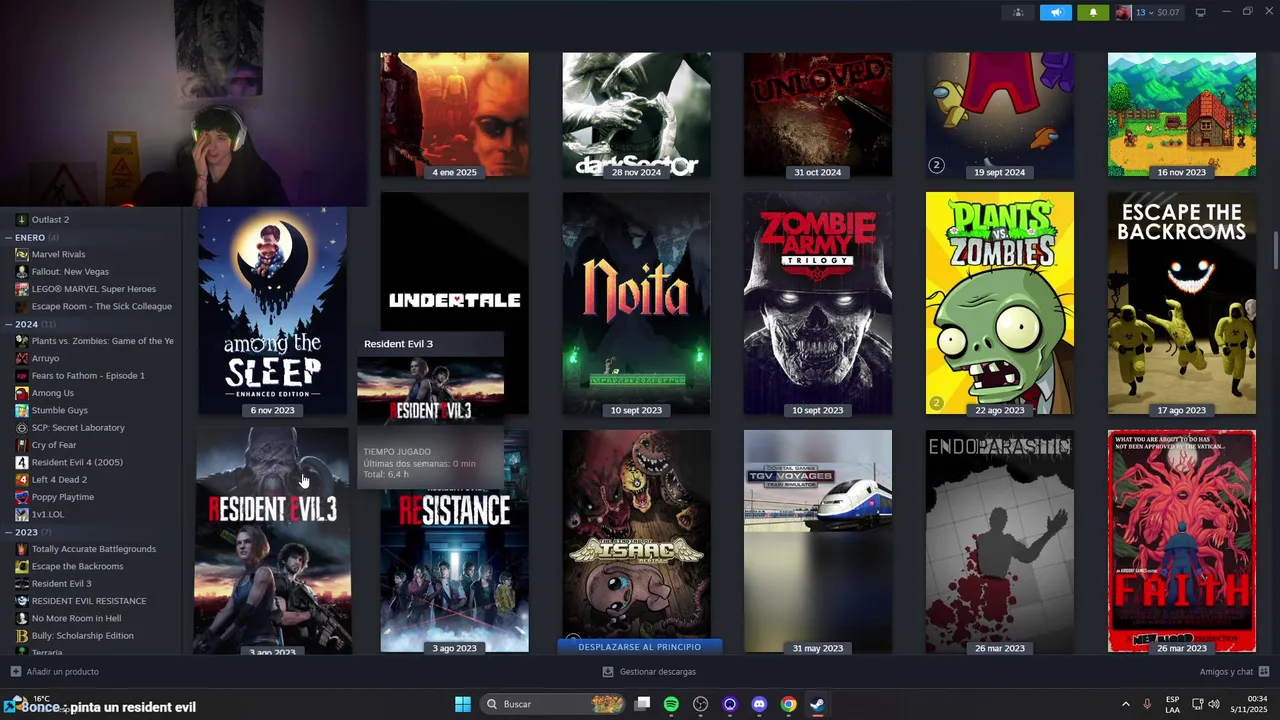This screenshot has width=1280, height=720.
Task: Open the friends activity icon in top bar
Action: [x=1018, y=12]
